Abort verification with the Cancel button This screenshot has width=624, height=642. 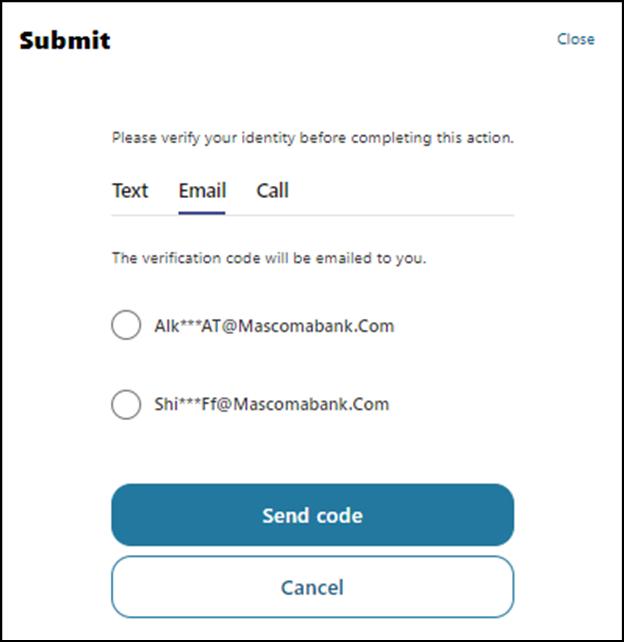click(x=312, y=587)
